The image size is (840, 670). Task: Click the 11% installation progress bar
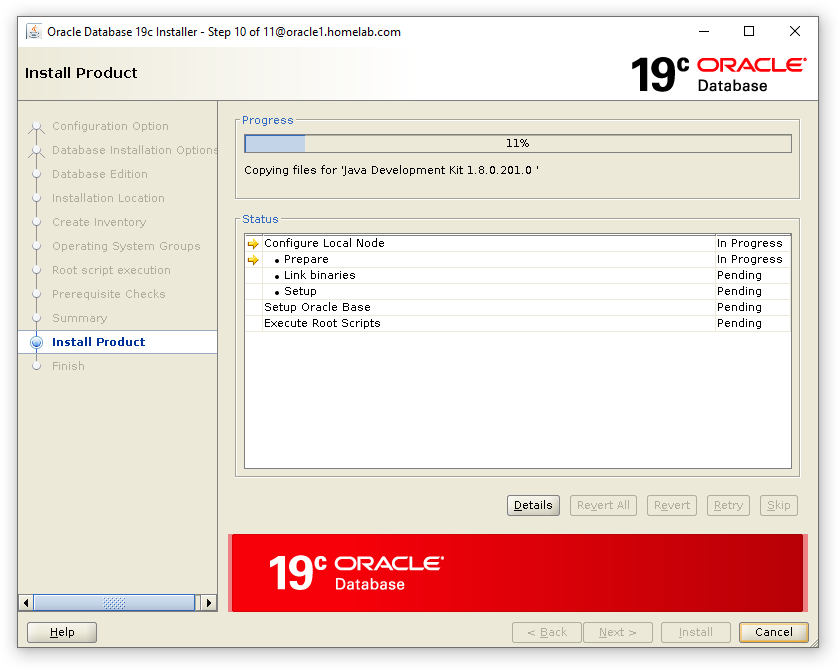517,144
